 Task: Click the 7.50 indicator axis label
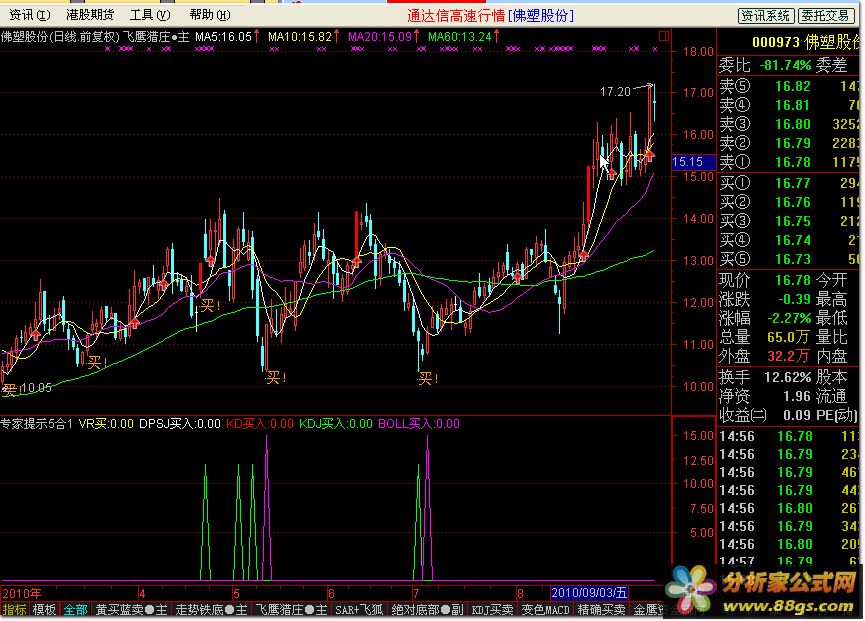coord(702,508)
